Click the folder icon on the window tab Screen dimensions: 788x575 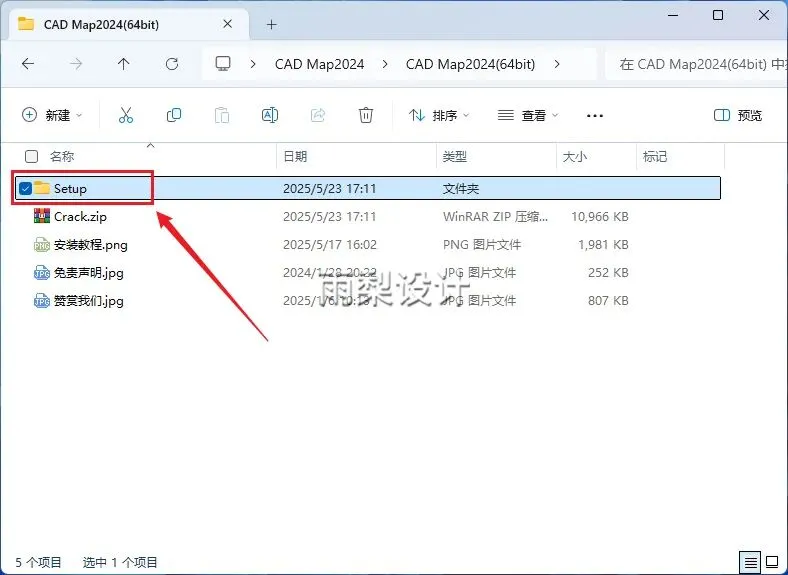click(26, 24)
